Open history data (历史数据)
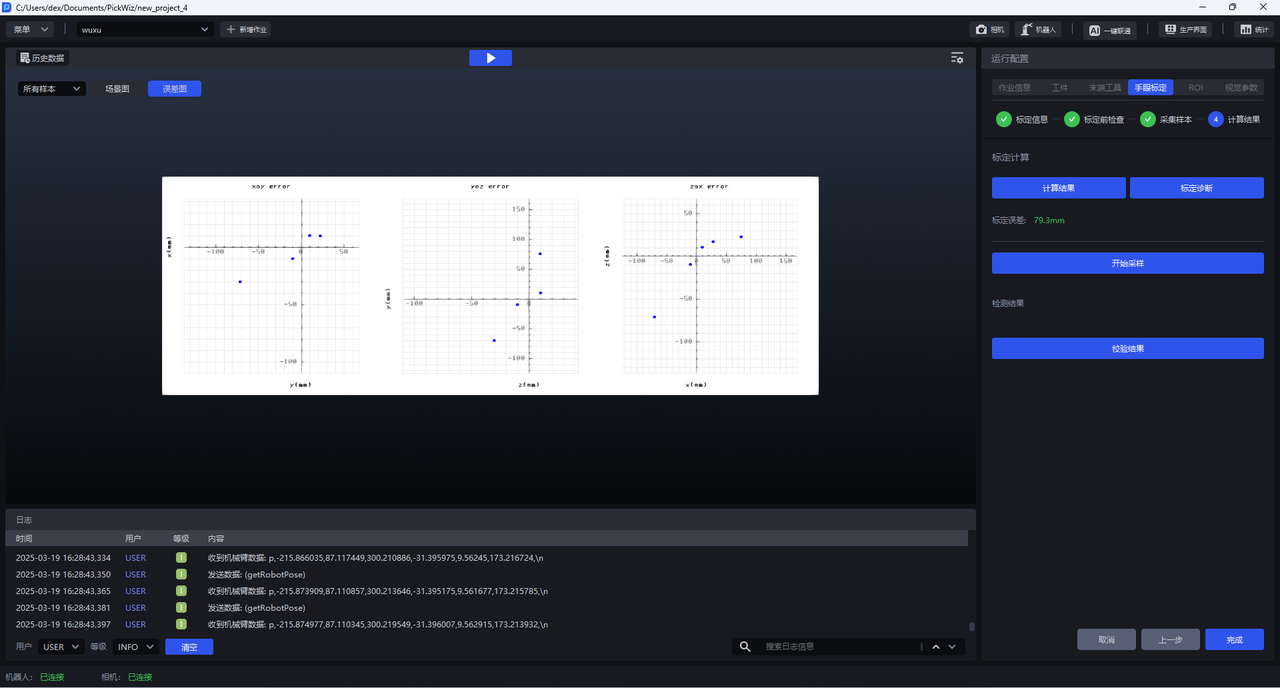Screen dimensions: 1280x688 pos(42,58)
